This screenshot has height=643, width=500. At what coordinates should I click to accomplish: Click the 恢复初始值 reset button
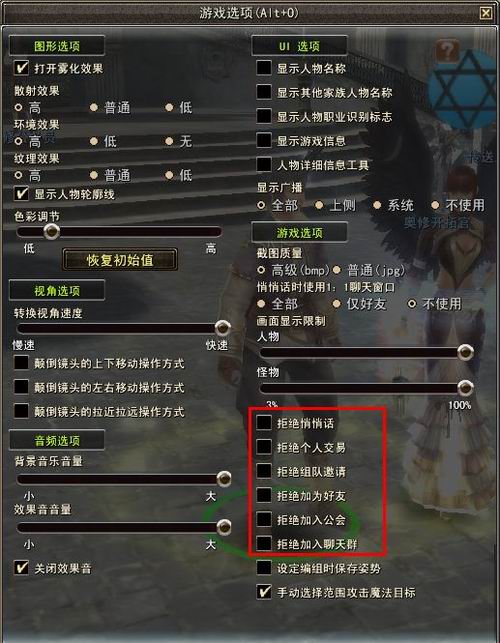pos(120,260)
